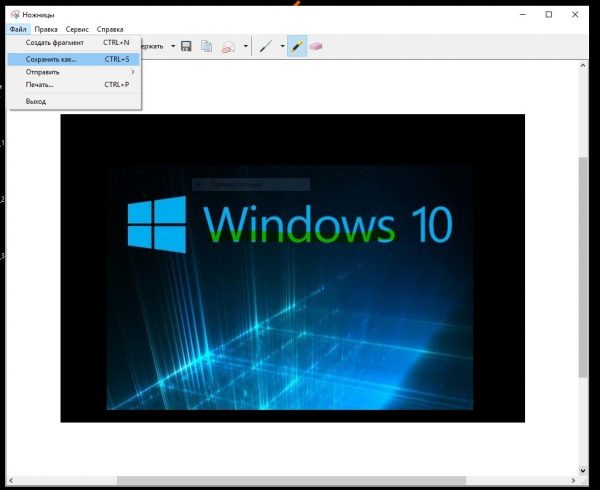This screenshot has width=600, height=490.
Task: Click the Send Snip envelope icon
Action: [228, 47]
